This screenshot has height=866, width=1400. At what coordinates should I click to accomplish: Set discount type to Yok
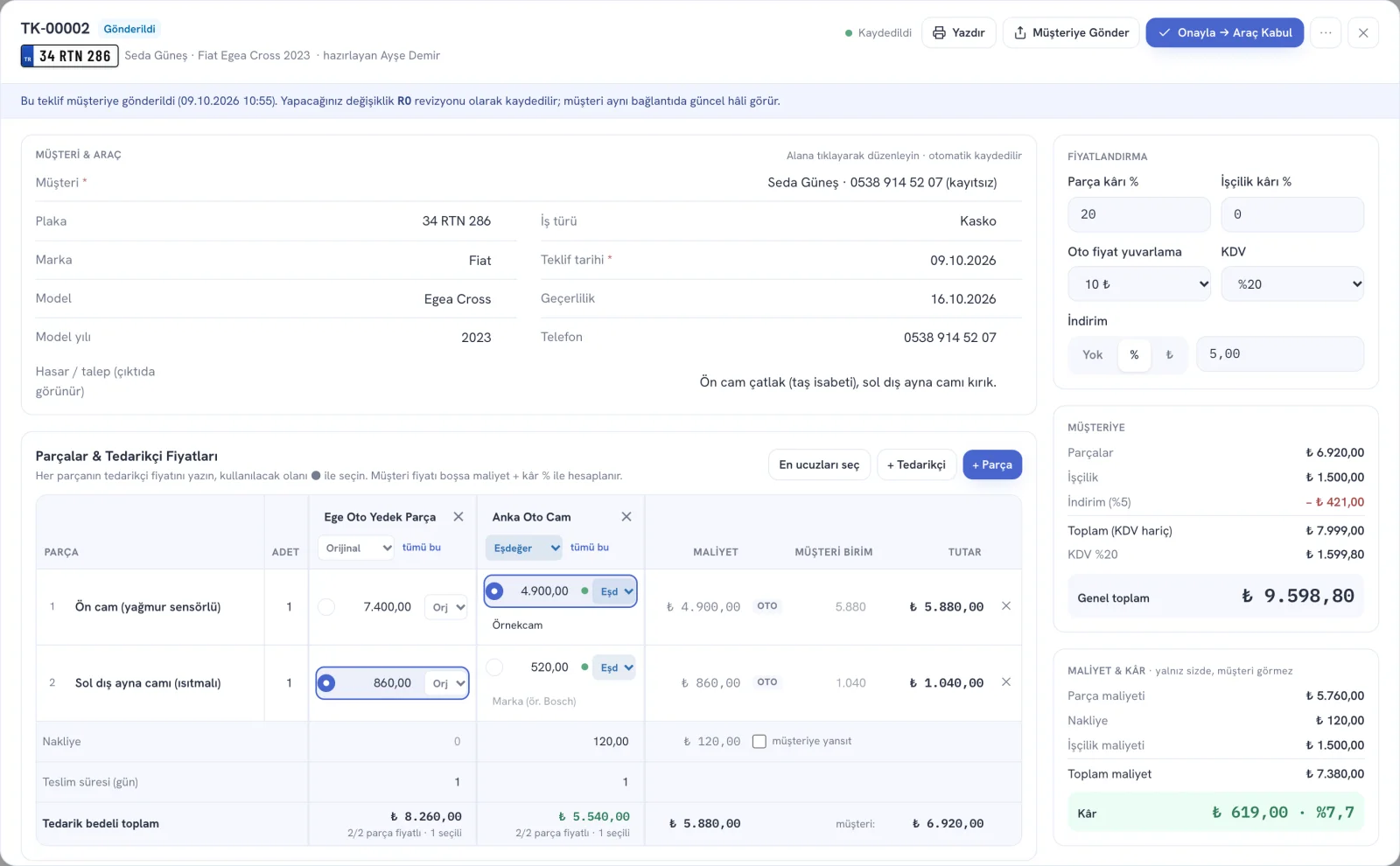point(1092,354)
